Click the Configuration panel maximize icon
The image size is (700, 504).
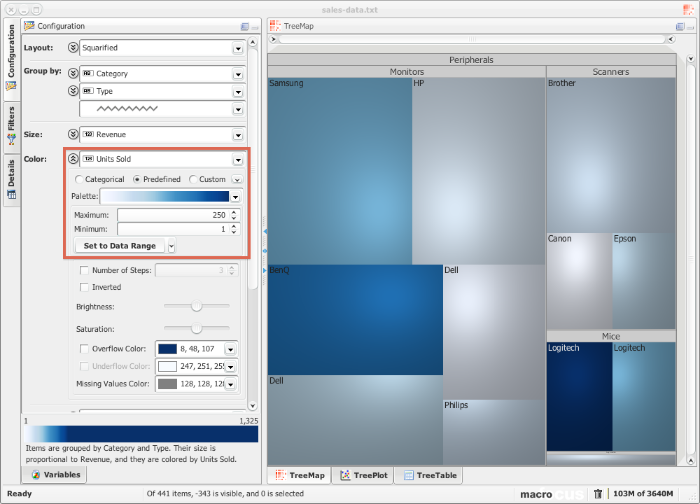tap(245, 26)
